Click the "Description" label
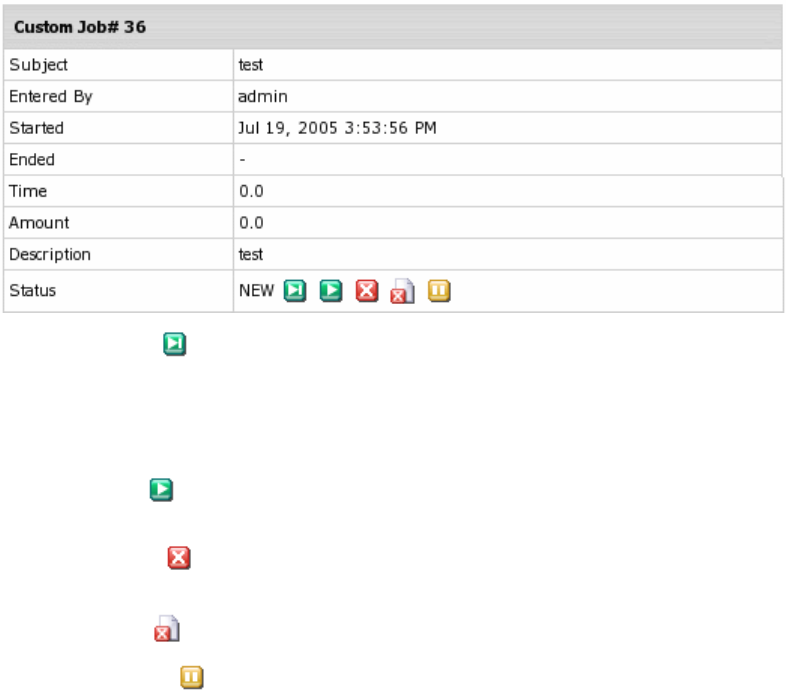The height and width of the screenshot is (694, 786). pos(50,254)
